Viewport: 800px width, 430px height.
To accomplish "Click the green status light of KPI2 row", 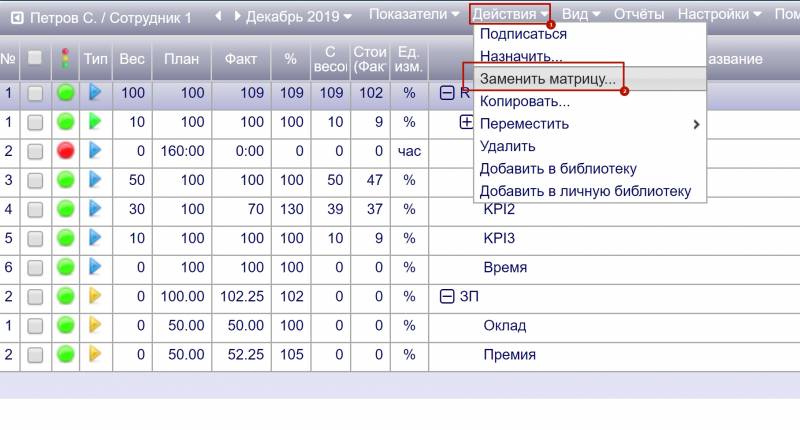I will coord(65,209).
